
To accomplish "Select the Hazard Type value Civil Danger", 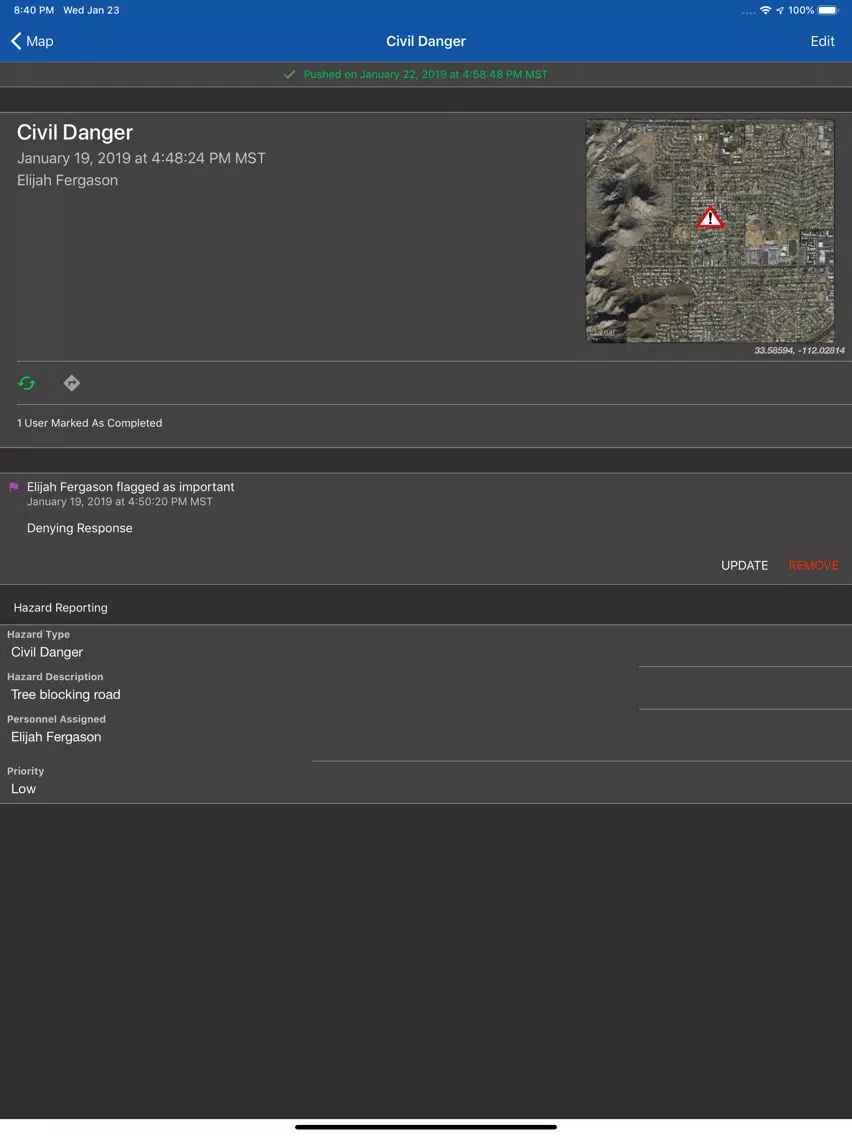I will 47,652.
